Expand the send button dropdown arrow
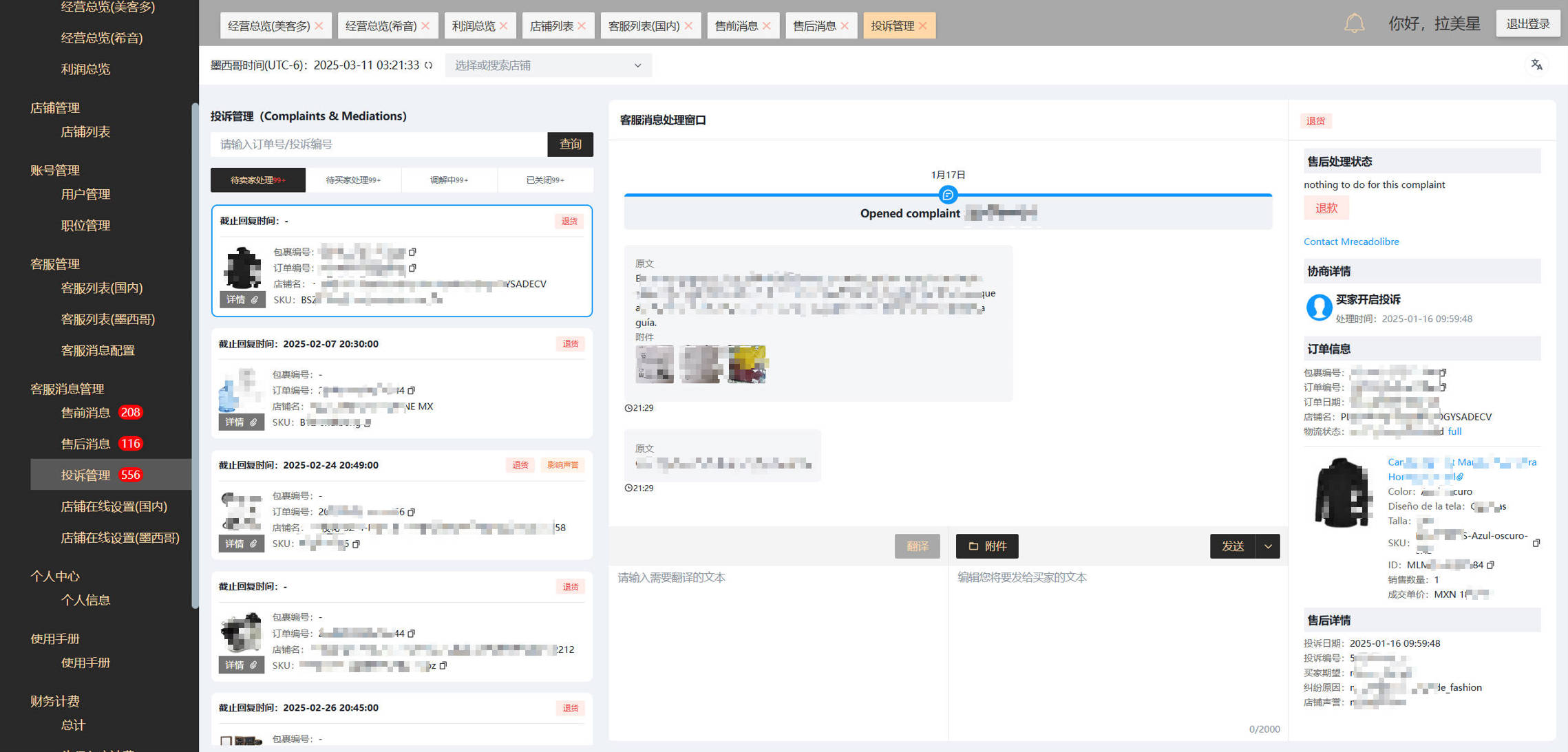Image resolution: width=1568 pixels, height=752 pixels. pos(1268,546)
